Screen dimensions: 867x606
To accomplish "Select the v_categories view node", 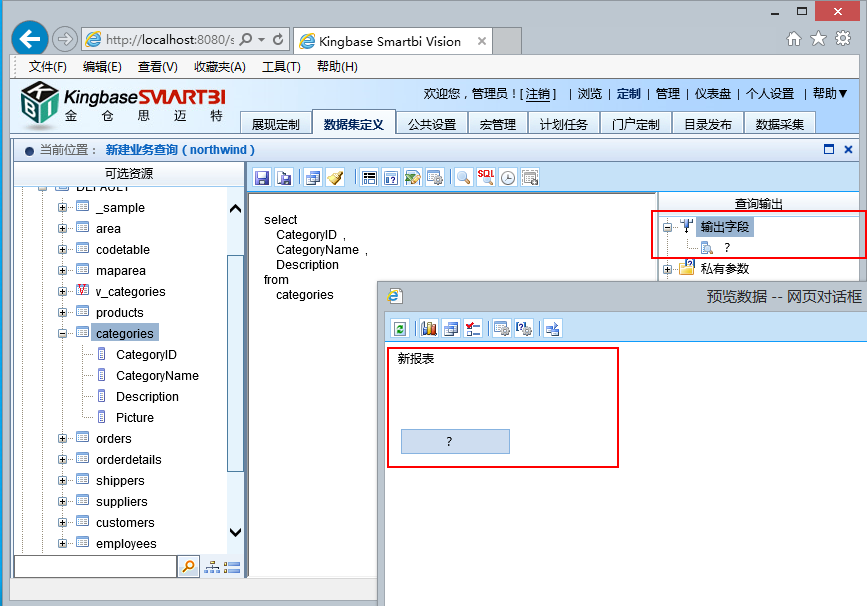I will (130, 291).
